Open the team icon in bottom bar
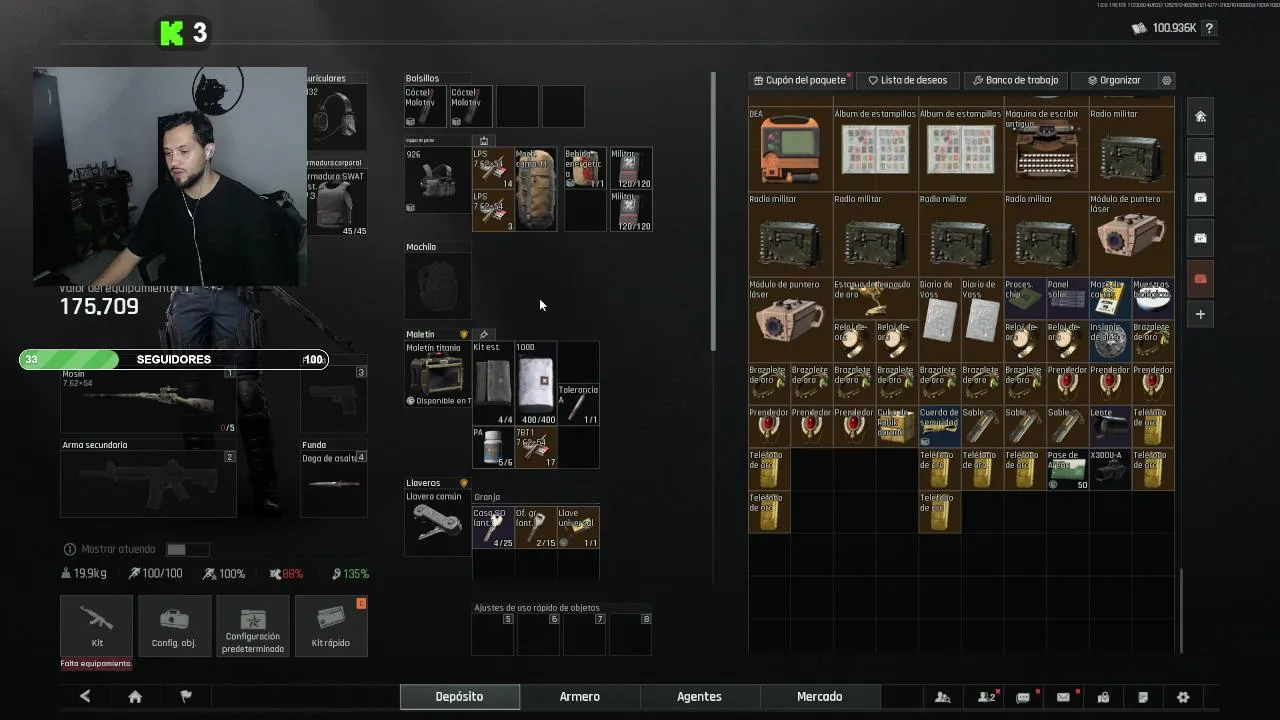1280x720 pixels. coord(986,697)
